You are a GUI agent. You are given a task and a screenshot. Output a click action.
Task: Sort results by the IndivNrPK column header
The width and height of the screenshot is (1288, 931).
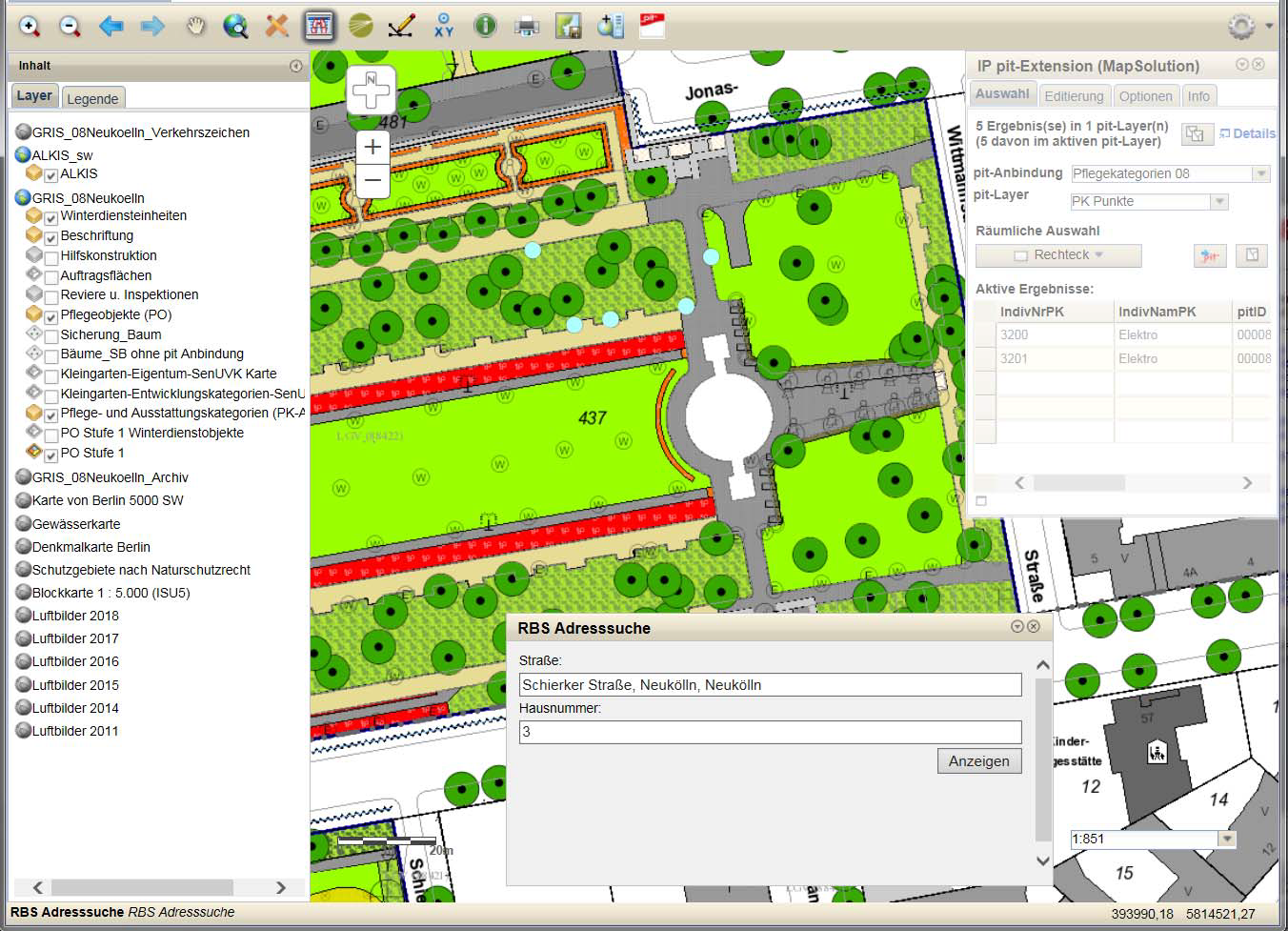(1055, 312)
